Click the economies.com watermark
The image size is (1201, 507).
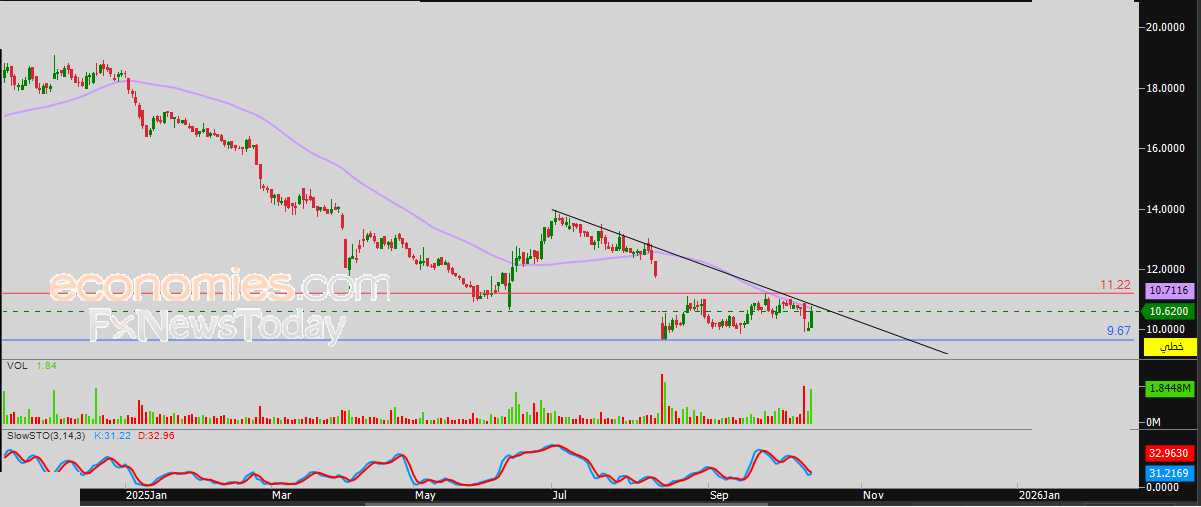coord(219,287)
